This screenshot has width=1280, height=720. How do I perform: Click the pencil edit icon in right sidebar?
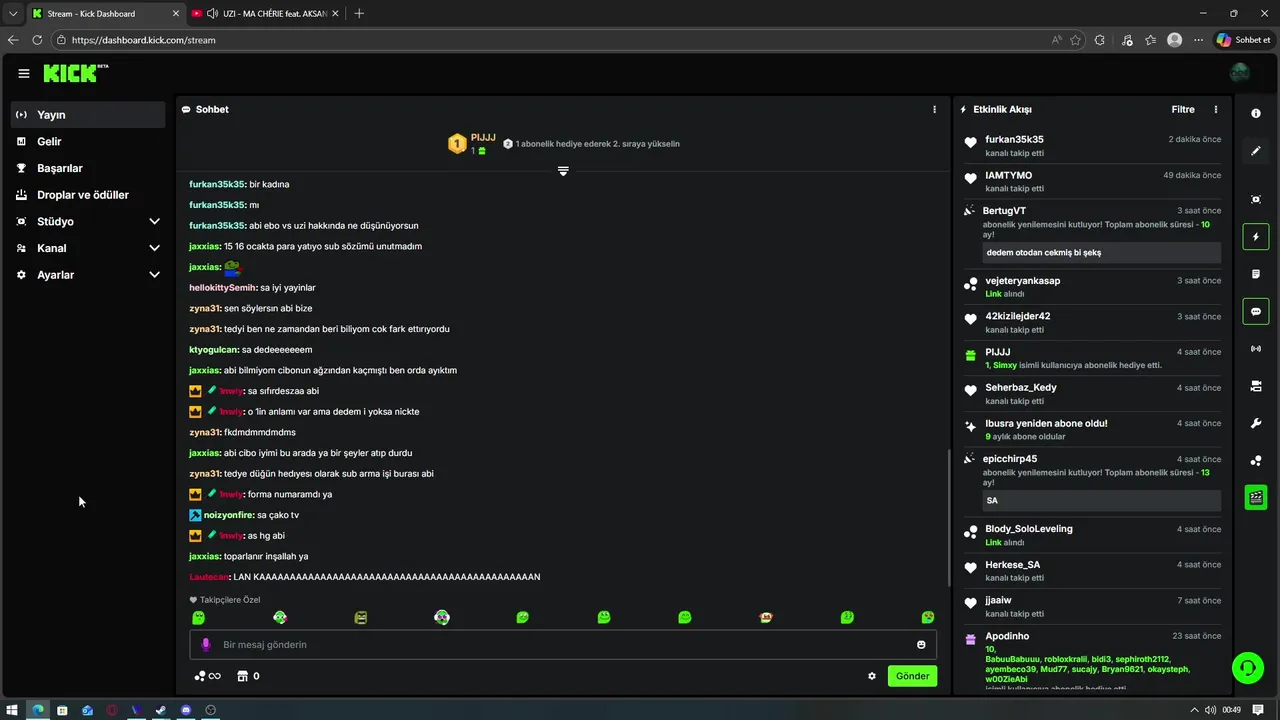pos(1256,151)
